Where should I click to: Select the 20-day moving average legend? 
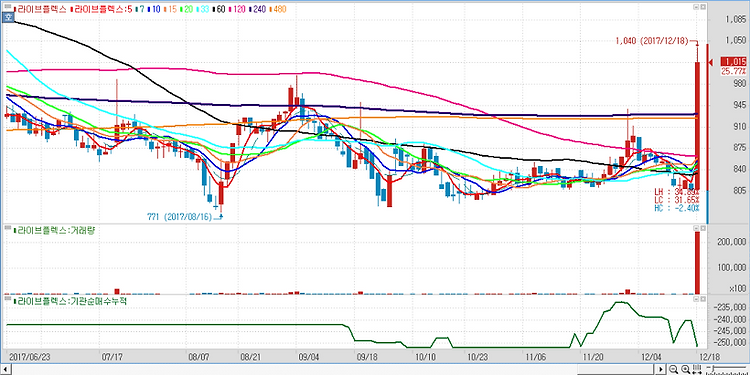[188, 9]
